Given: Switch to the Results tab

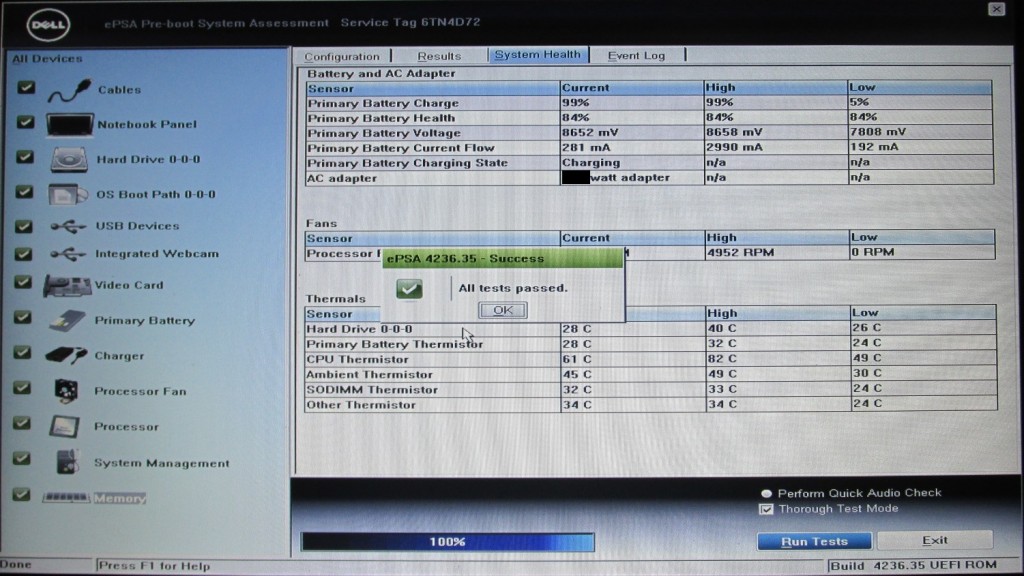Looking at the screenshot, I should click(x=439, y=56).
